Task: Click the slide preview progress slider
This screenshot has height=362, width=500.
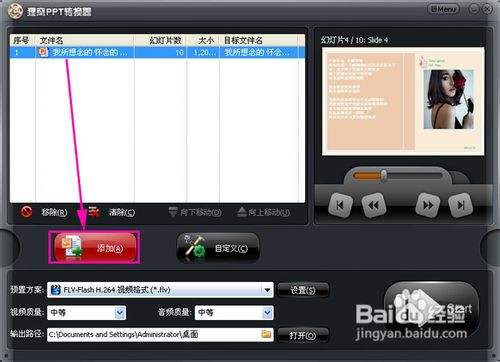Action: click(x=398, y=175)
